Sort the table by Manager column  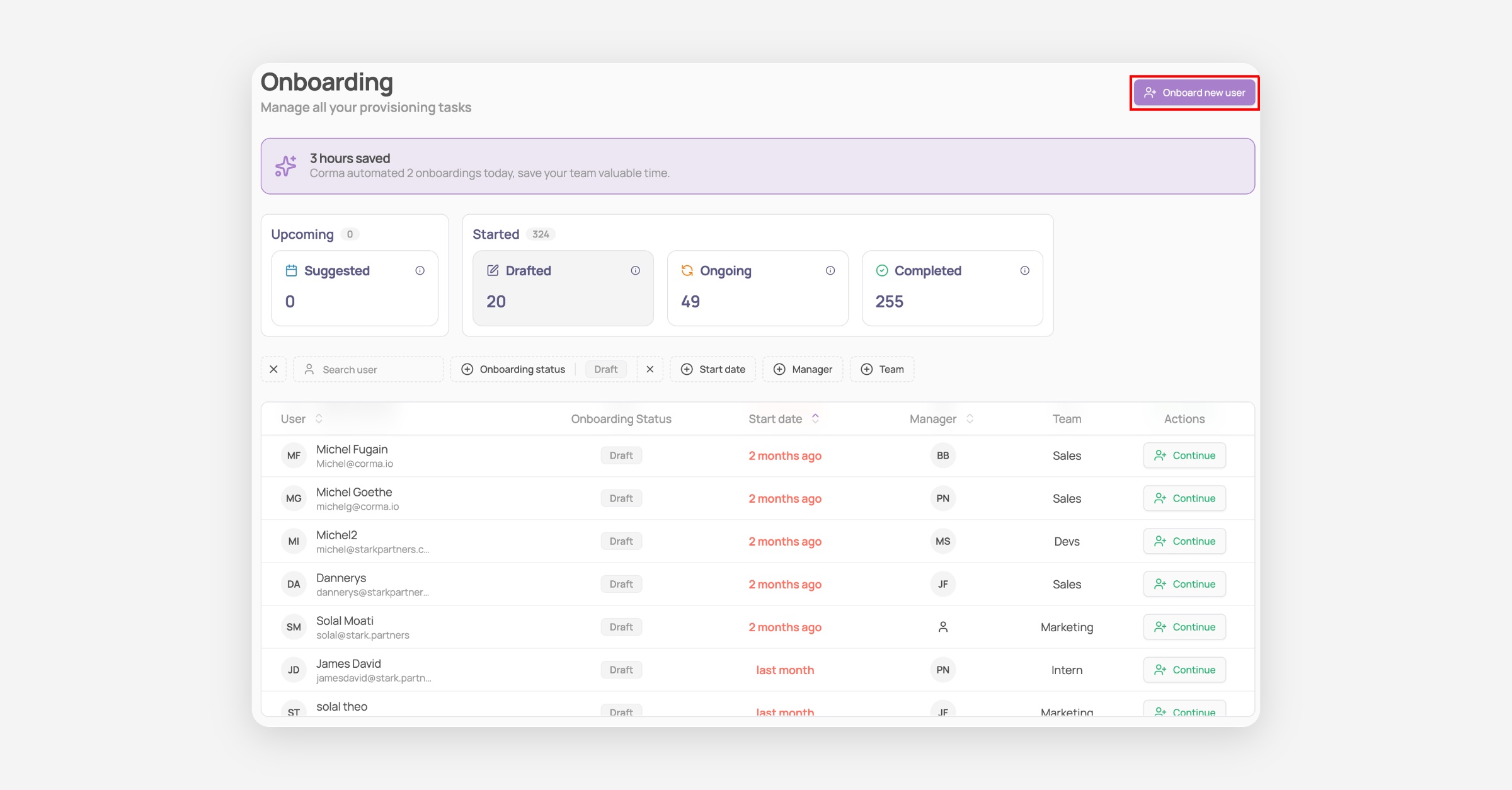click(970, 418)
